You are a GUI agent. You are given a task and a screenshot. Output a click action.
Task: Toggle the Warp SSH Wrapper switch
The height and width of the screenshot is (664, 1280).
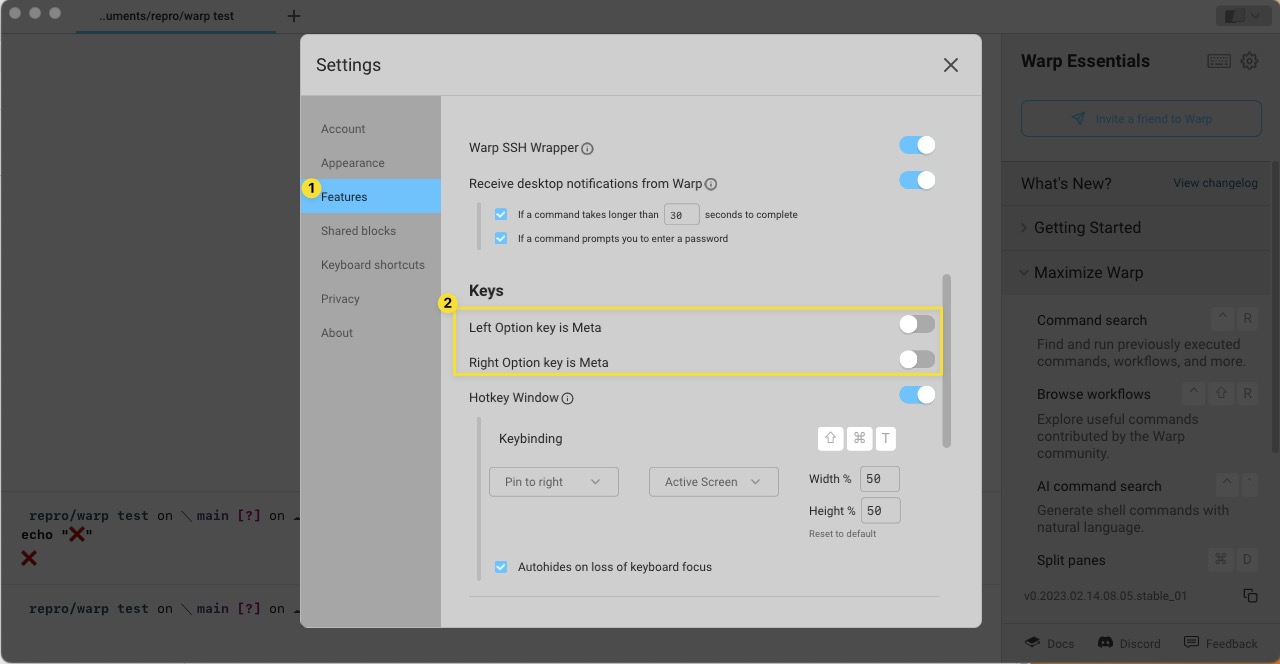pyautogui.click(x=917, y=145)
